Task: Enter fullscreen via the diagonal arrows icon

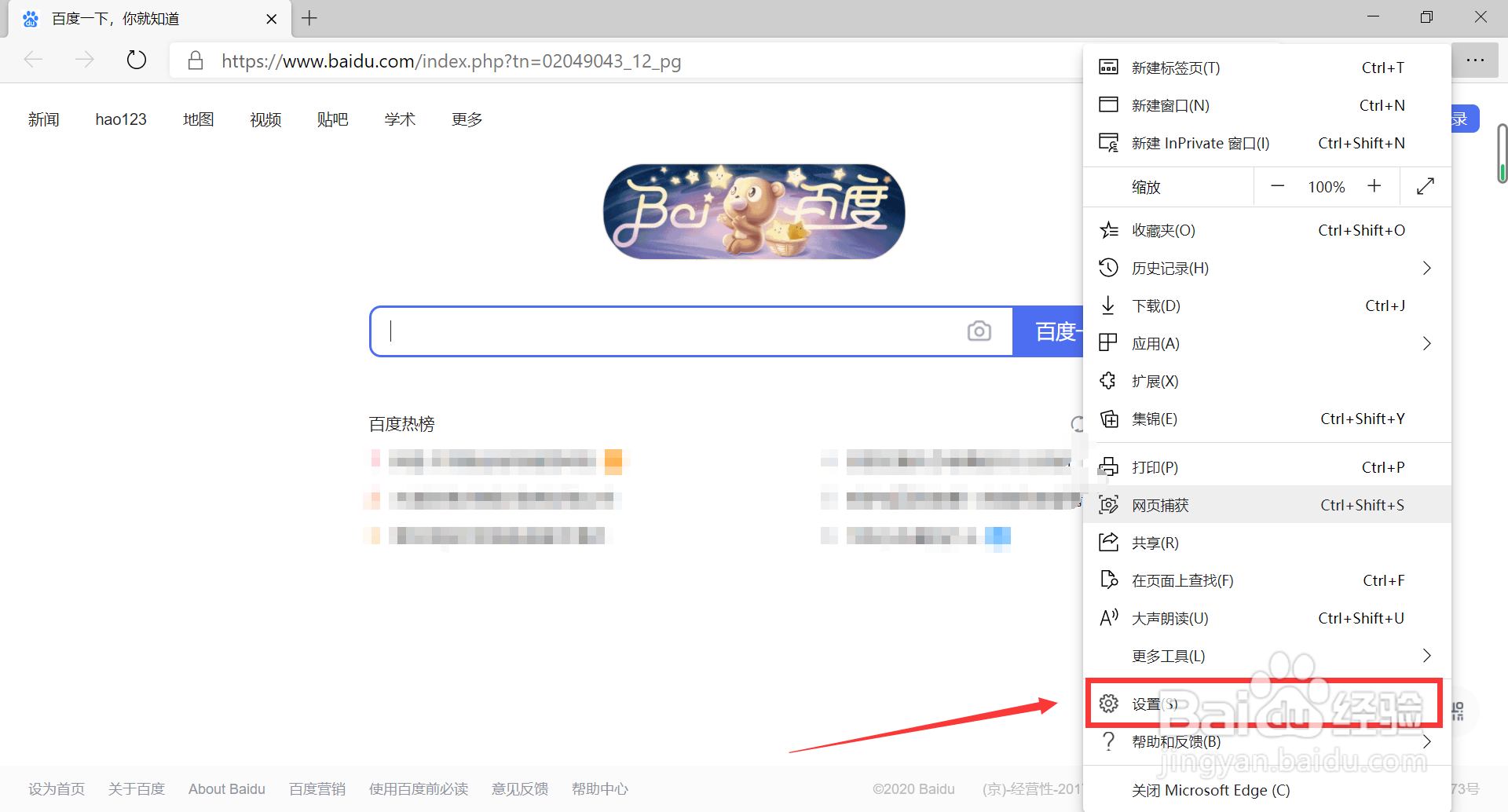Action: 1427,186
